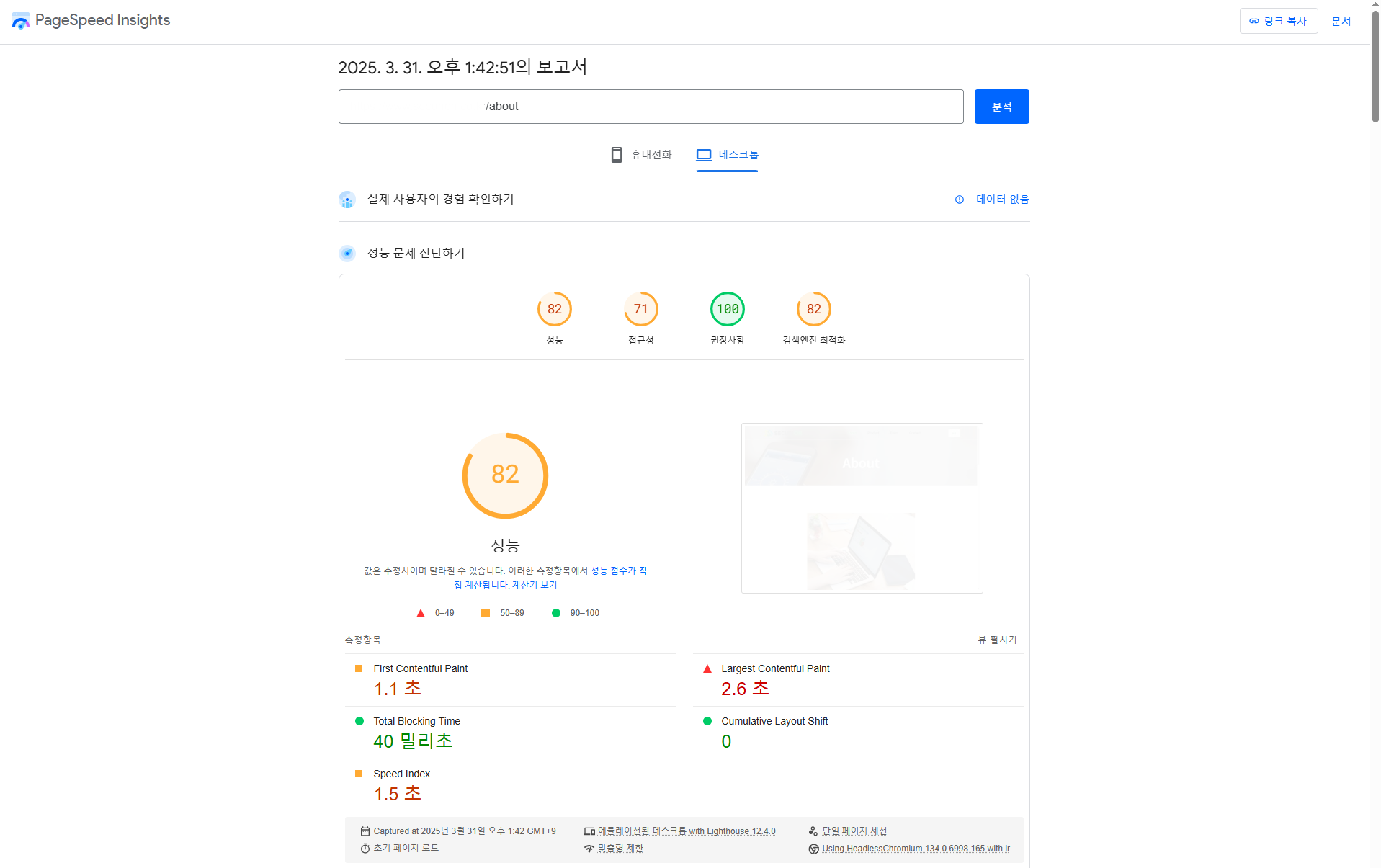The height and width of the screenshot is (868, 1381).
Task: Click the 성능 문제 진단하기 heading
Action: click(x=416, y=254)
